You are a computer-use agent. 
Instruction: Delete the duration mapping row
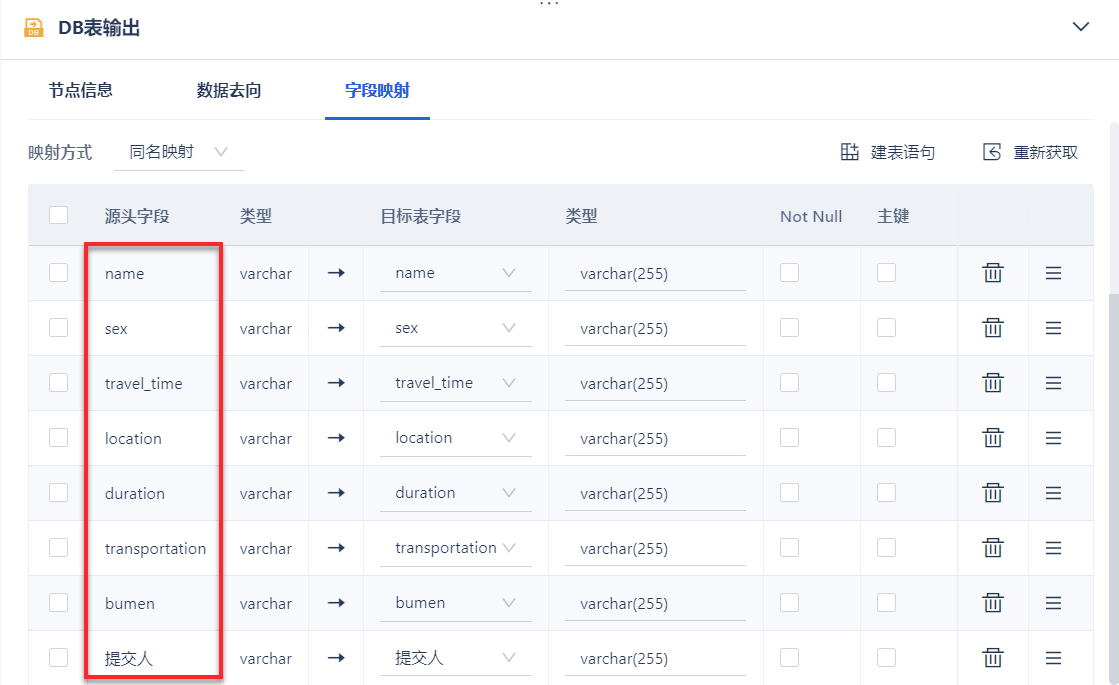point(993,492)
